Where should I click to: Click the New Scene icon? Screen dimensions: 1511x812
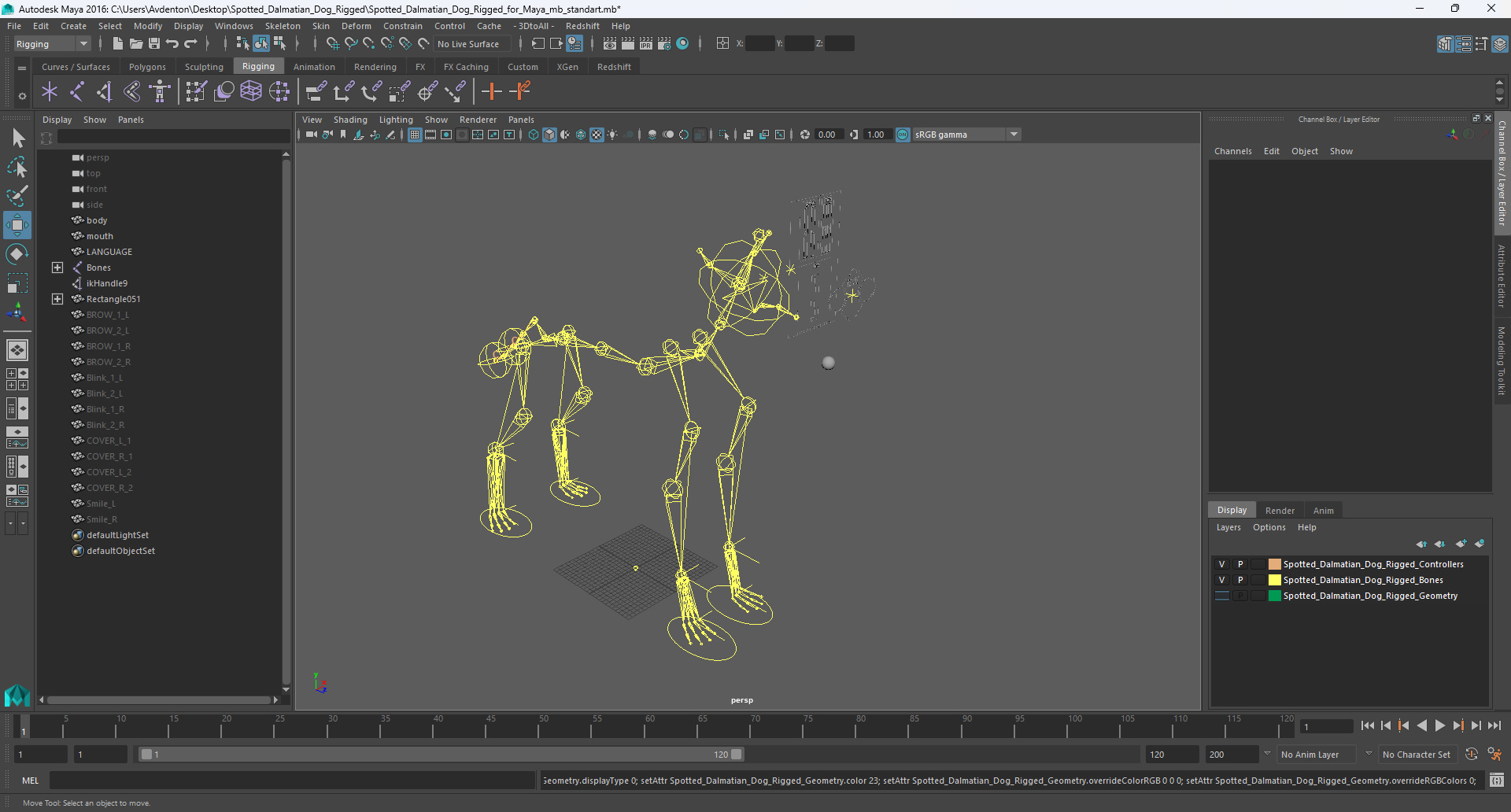tap(117, 44)
